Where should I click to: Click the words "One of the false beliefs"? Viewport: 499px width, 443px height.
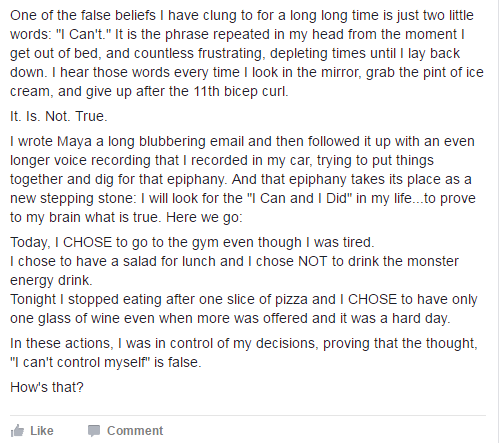point(83,15)
